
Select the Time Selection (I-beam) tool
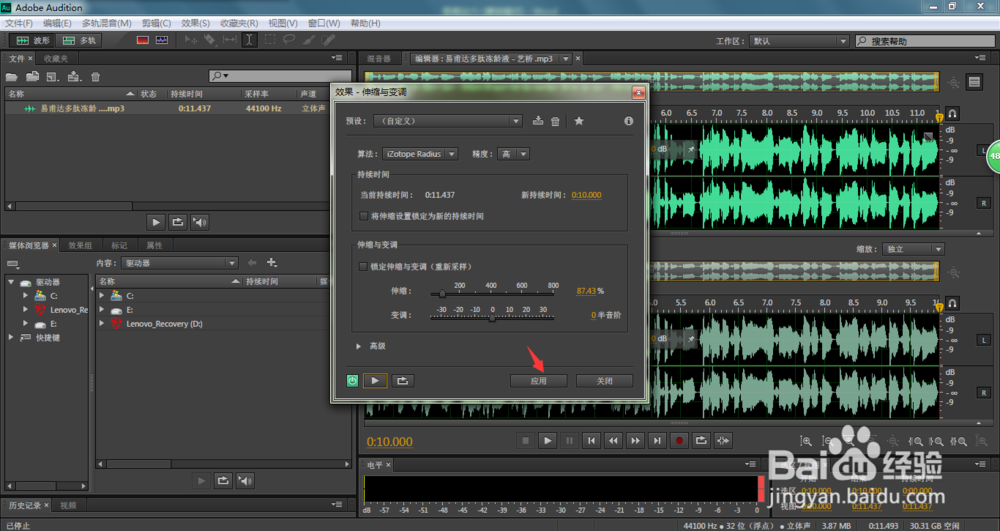(249, 40)
